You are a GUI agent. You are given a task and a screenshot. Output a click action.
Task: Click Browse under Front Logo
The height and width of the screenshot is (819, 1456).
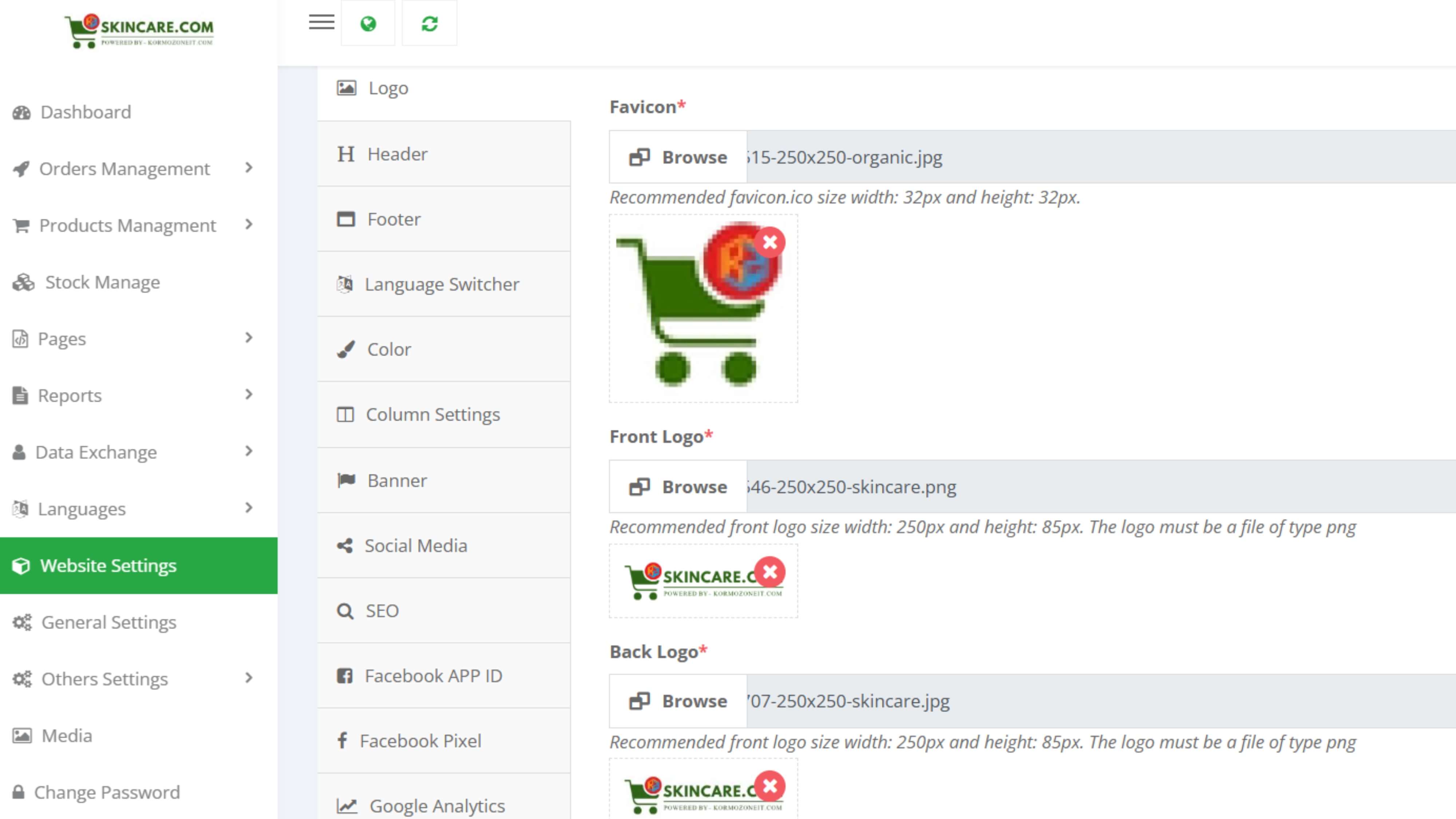[x=678, y=487]
